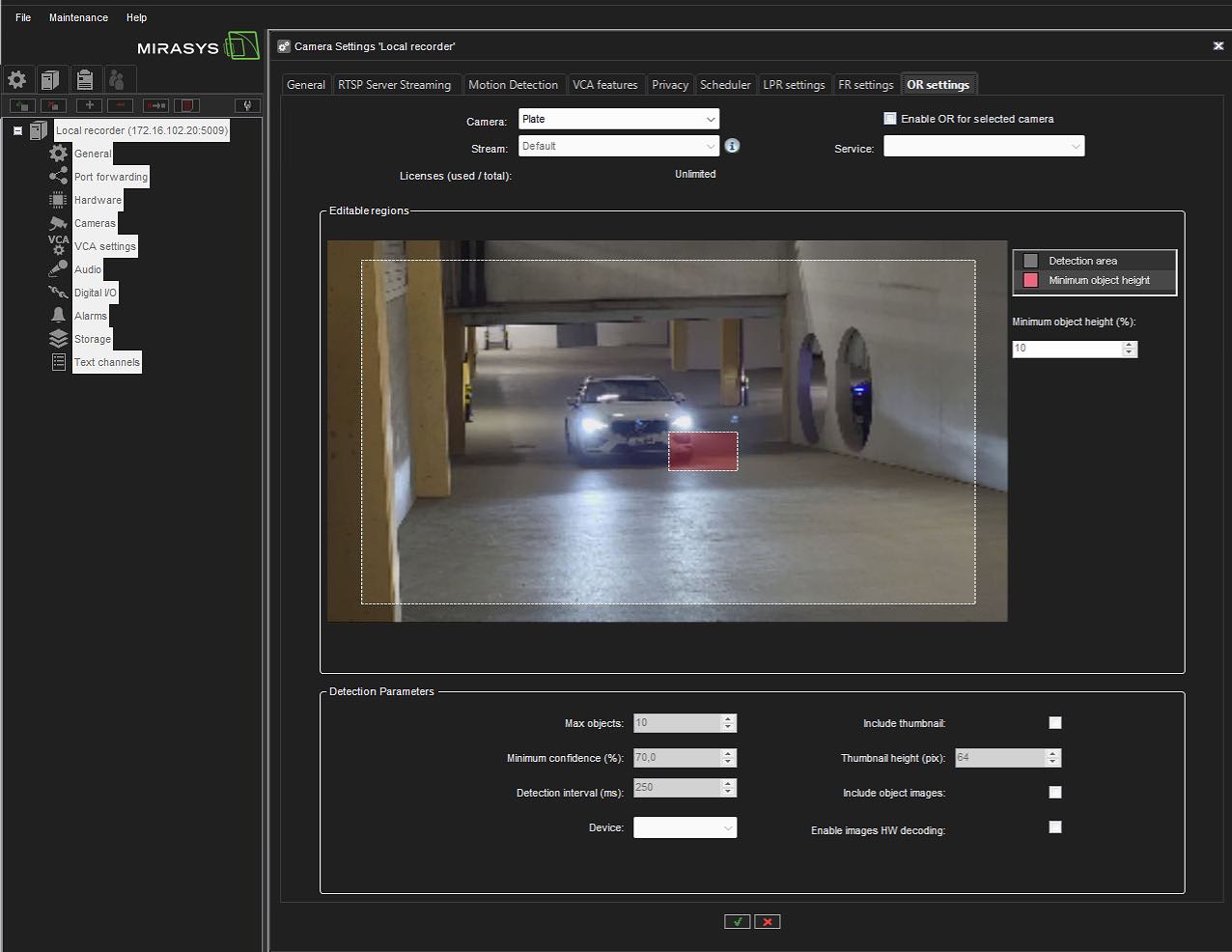Click the stream info icon

coord(732,146)
